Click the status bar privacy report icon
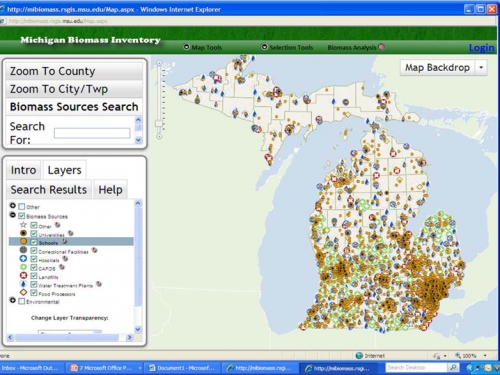The height and width of the screenshot is (375, 500). coord(436,356)
